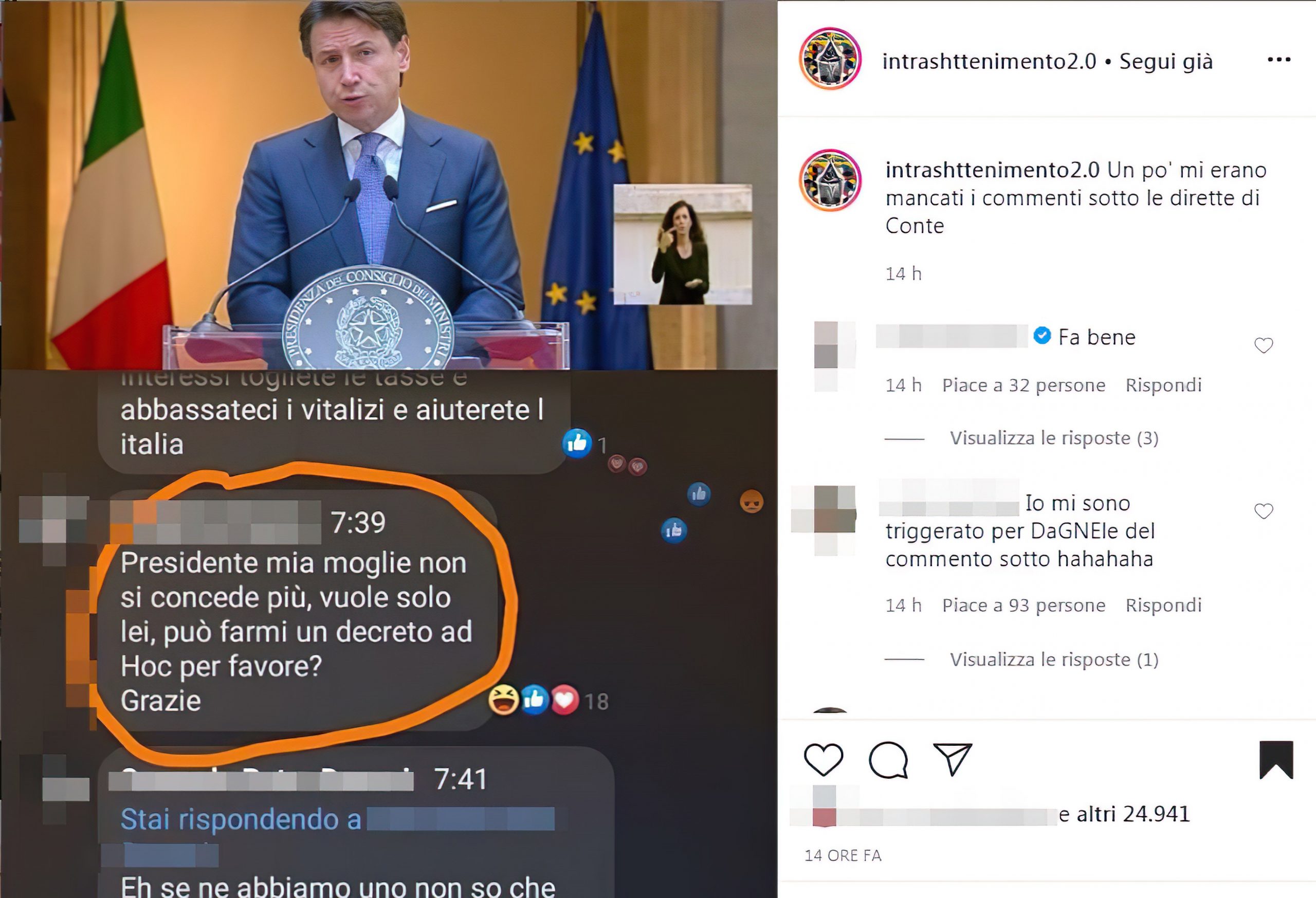Open intrashttenimento2.0 header profile picture
This screenshot has width=1316, height=898.
pos(830,58)
